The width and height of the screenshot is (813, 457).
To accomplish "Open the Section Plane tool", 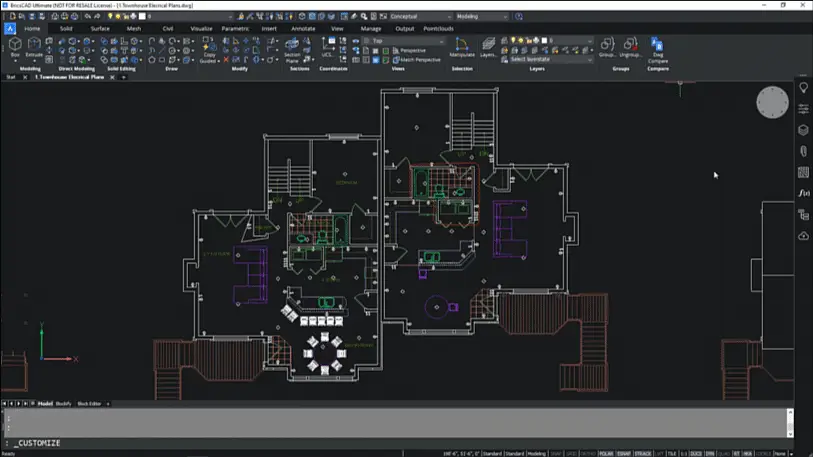I will (x=292, y=50).
